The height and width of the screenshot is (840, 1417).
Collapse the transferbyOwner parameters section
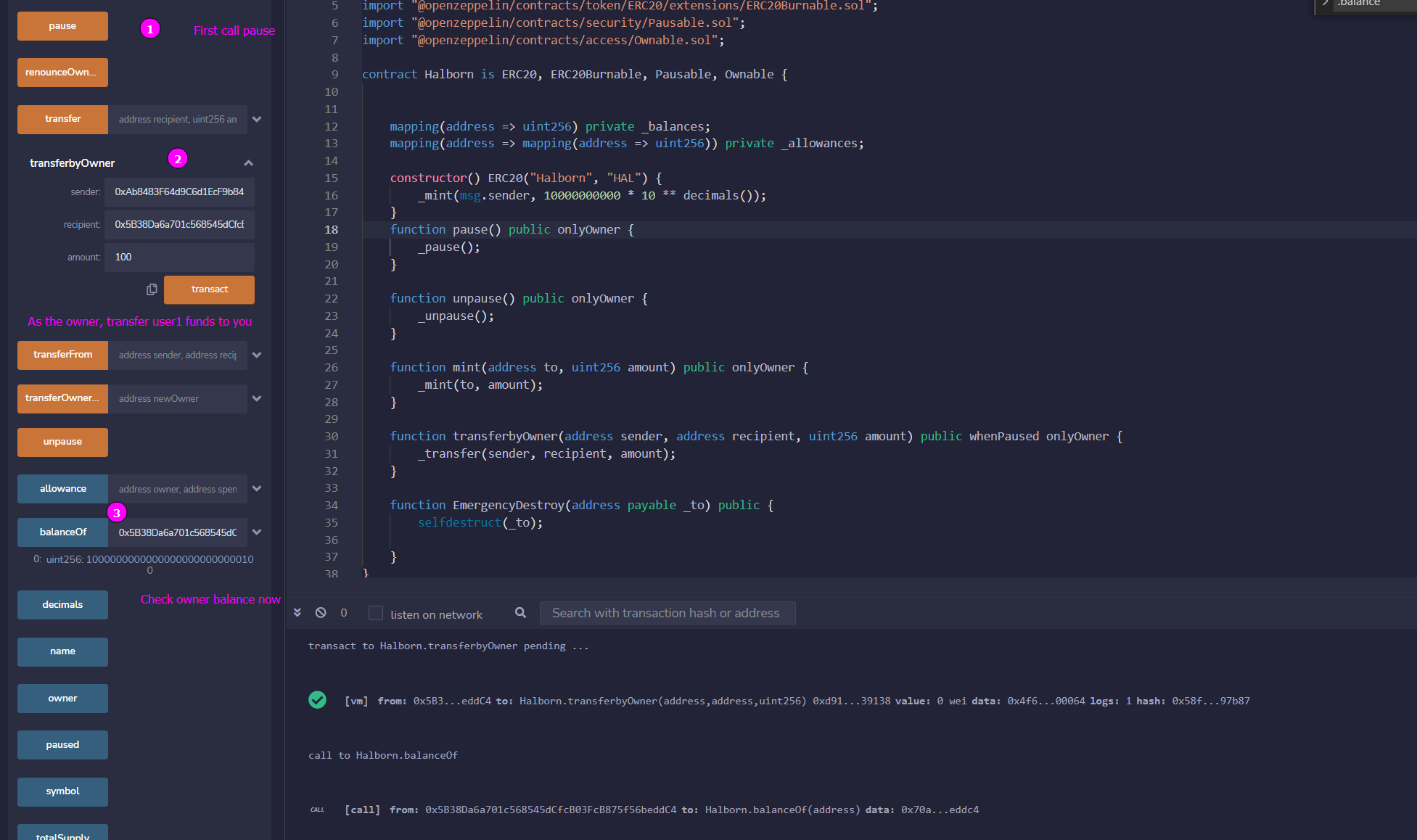249,162
